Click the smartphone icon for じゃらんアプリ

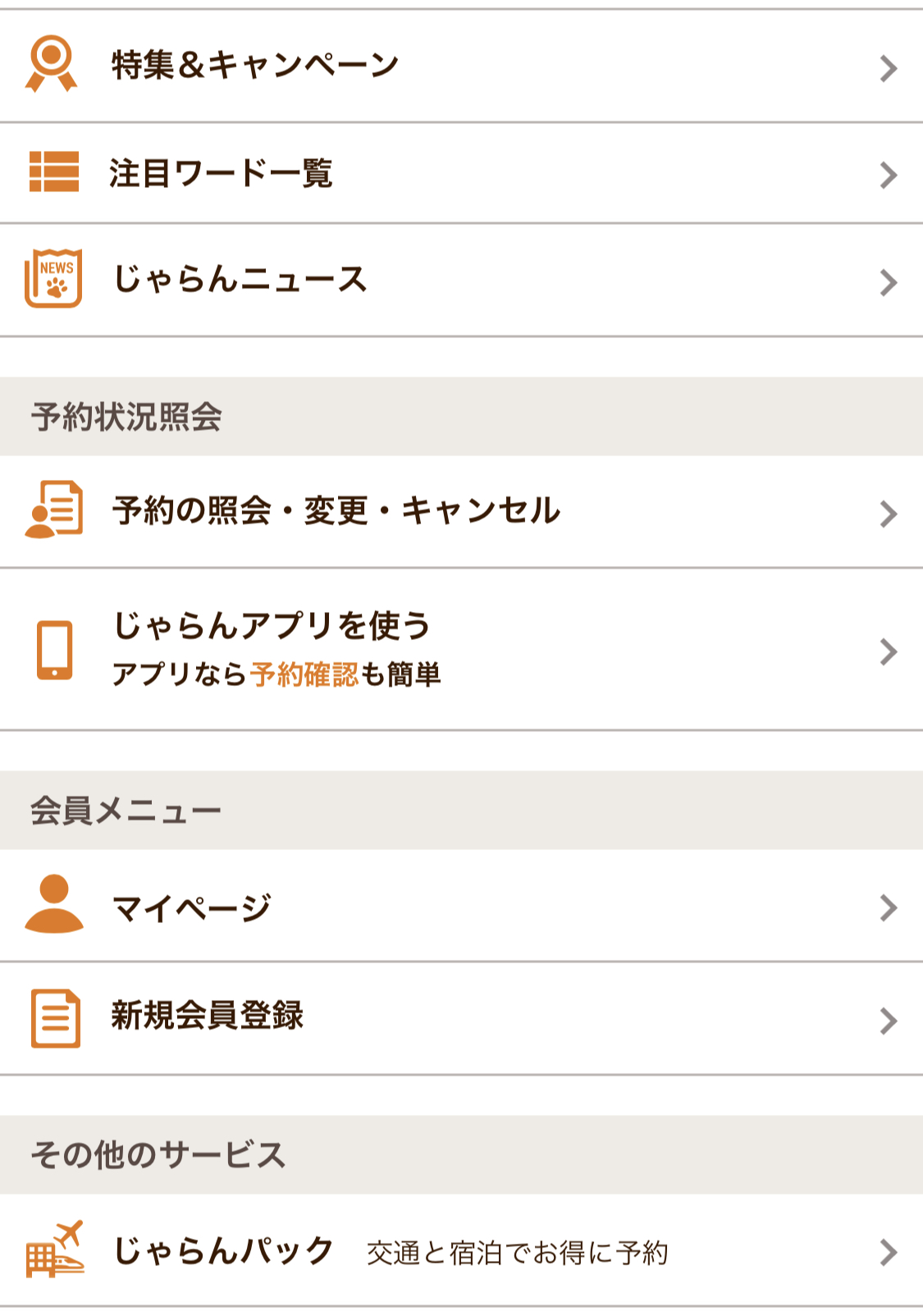pos(55,651)
